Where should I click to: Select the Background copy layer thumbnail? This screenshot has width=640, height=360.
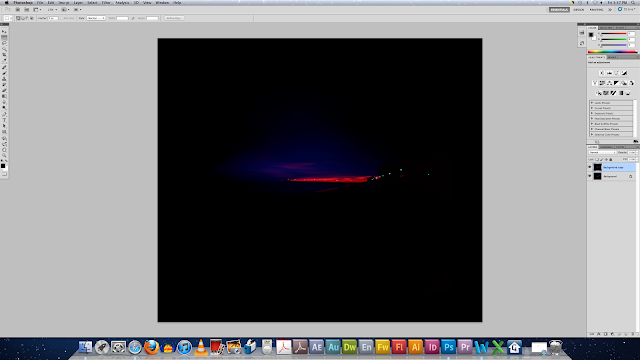coord(598,167)
